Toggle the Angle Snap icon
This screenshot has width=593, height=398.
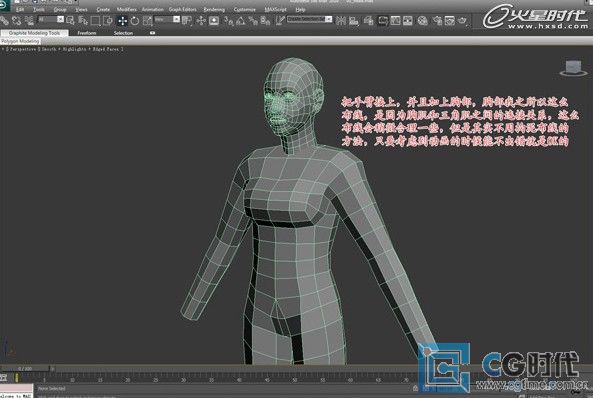[x=241, y=21]
